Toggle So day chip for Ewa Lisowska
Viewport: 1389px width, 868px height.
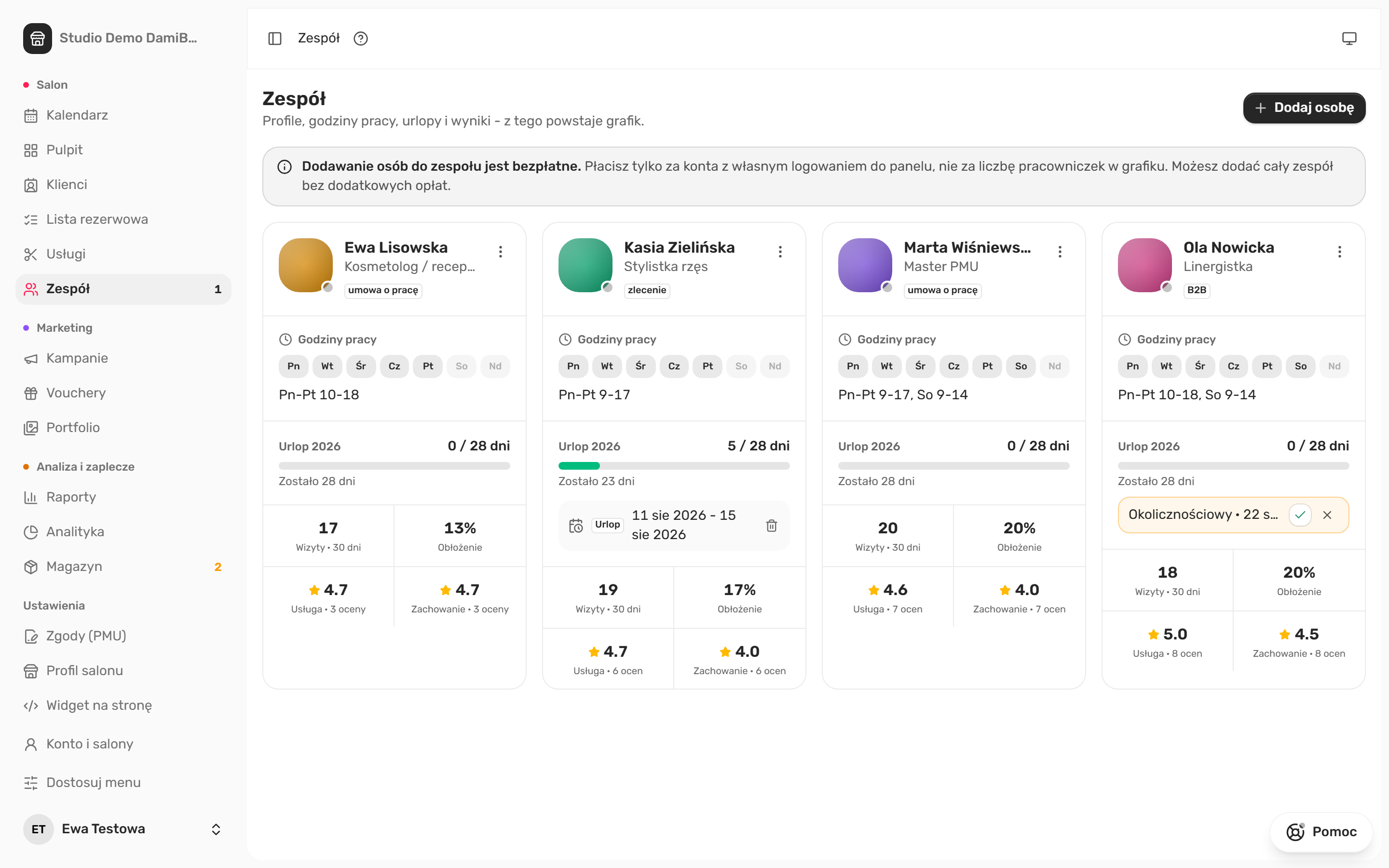click(462, 366)
